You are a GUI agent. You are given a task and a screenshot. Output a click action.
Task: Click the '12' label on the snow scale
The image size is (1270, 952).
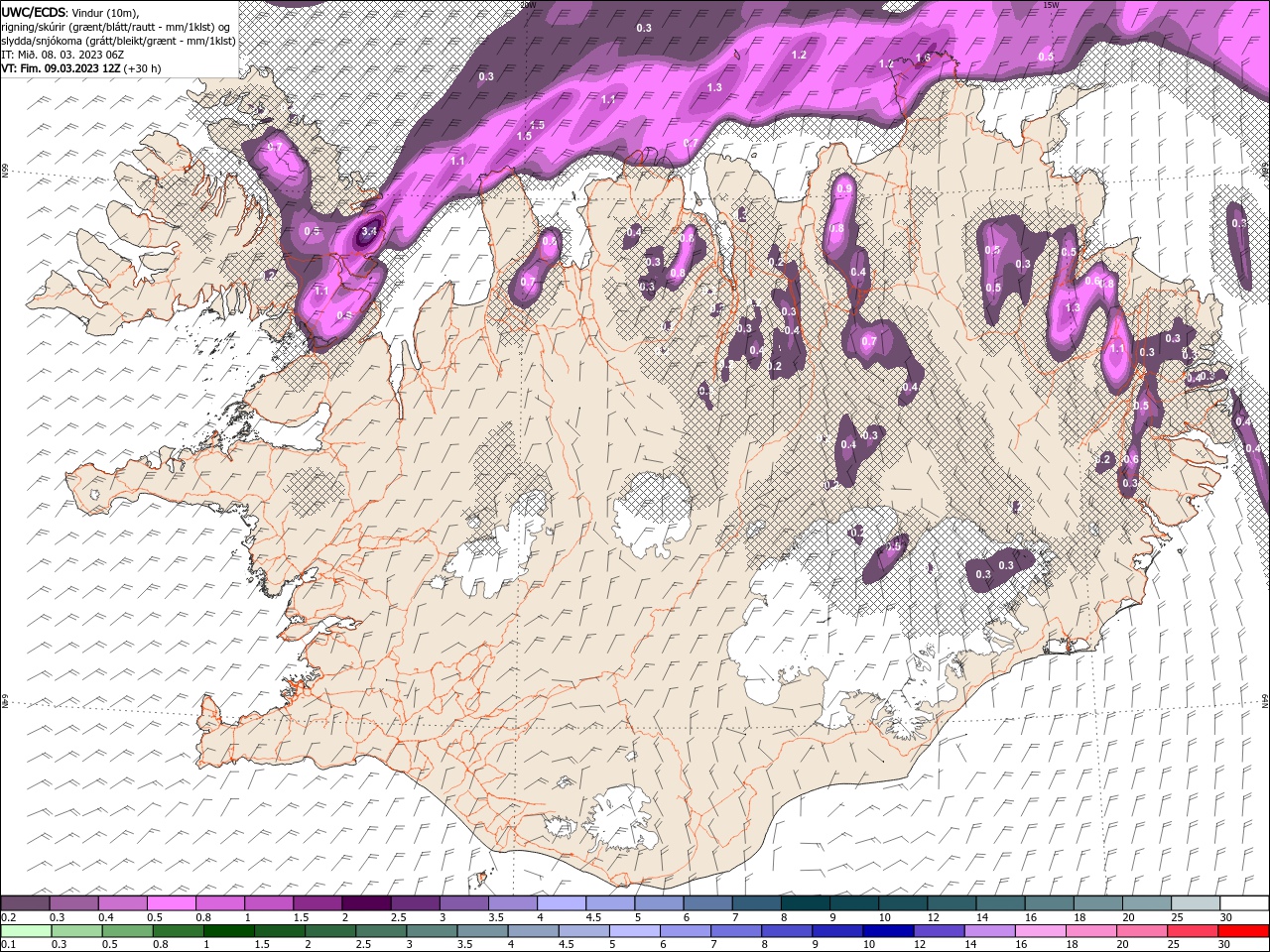coord(933,917)
